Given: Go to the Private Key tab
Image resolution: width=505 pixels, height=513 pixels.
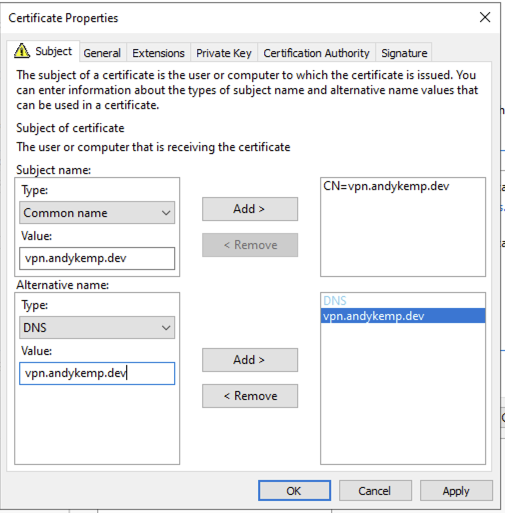Looking at the screenshot, I should point(224,53).
